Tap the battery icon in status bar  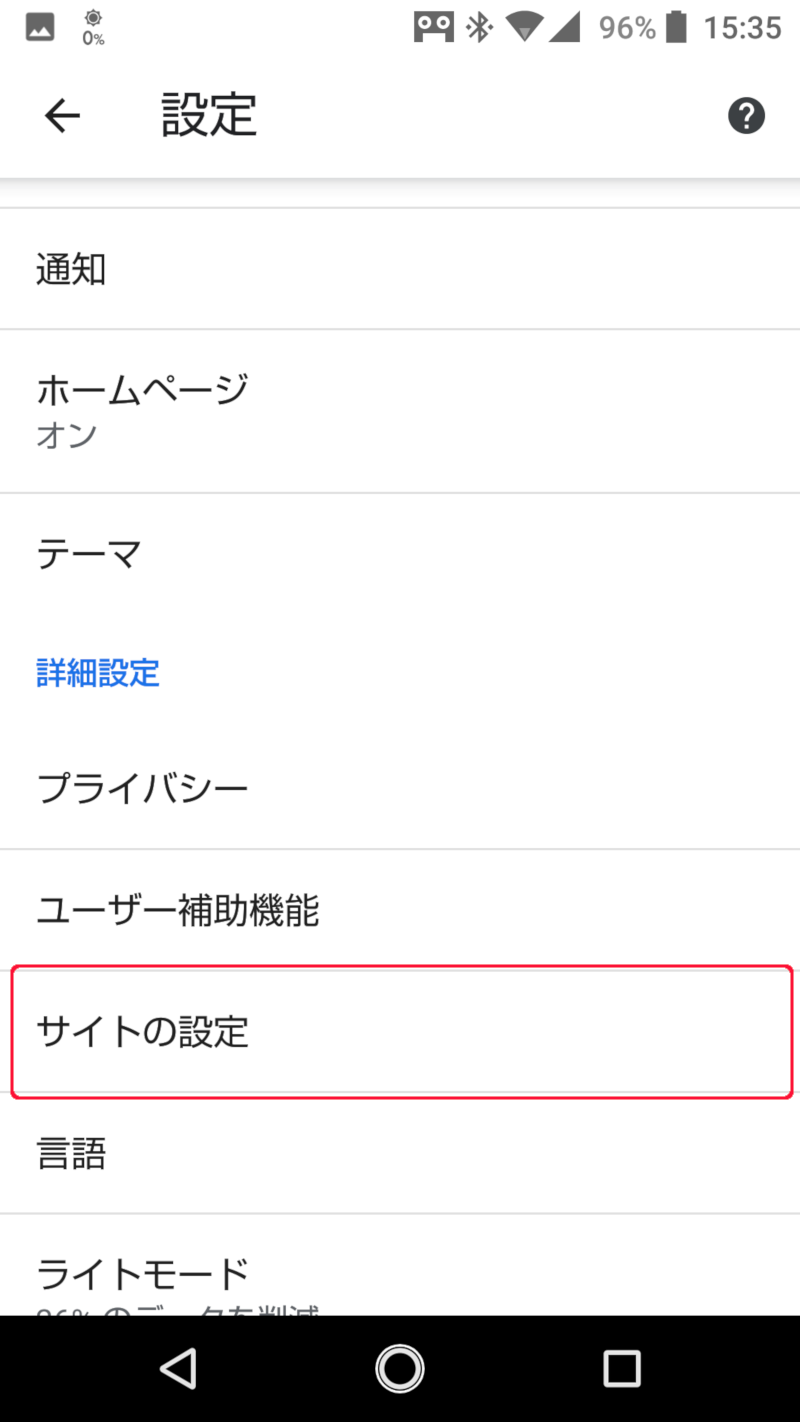pos(679,27)
